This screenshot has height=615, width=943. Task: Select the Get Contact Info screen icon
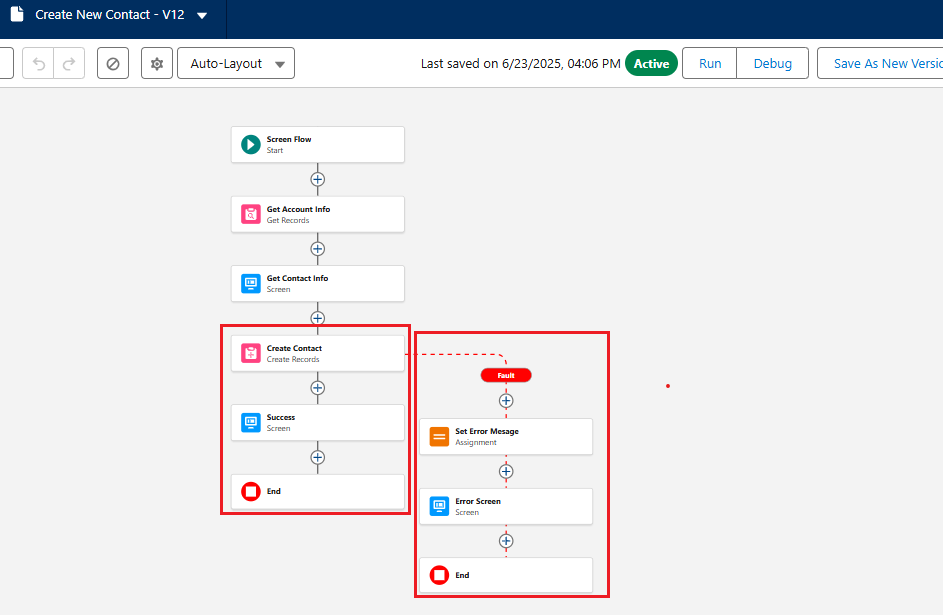coord(251,283)
